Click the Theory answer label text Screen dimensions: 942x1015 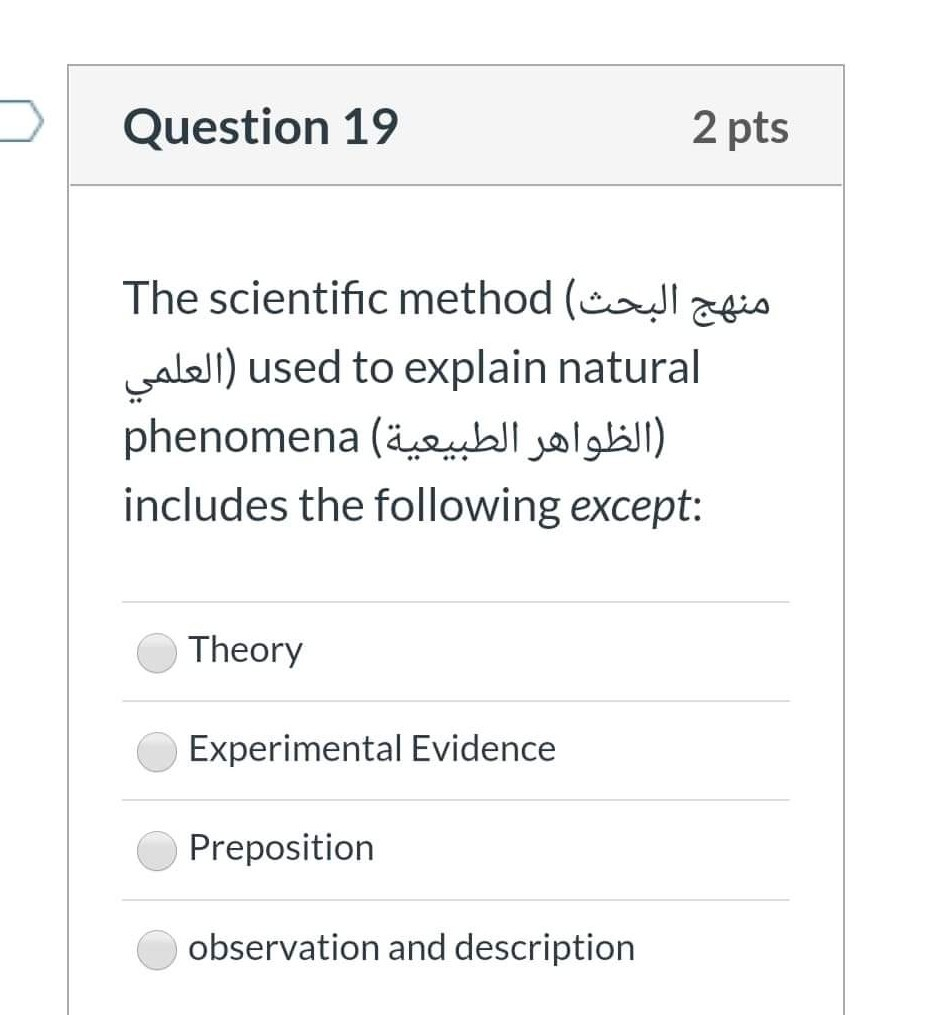[245, 650]
